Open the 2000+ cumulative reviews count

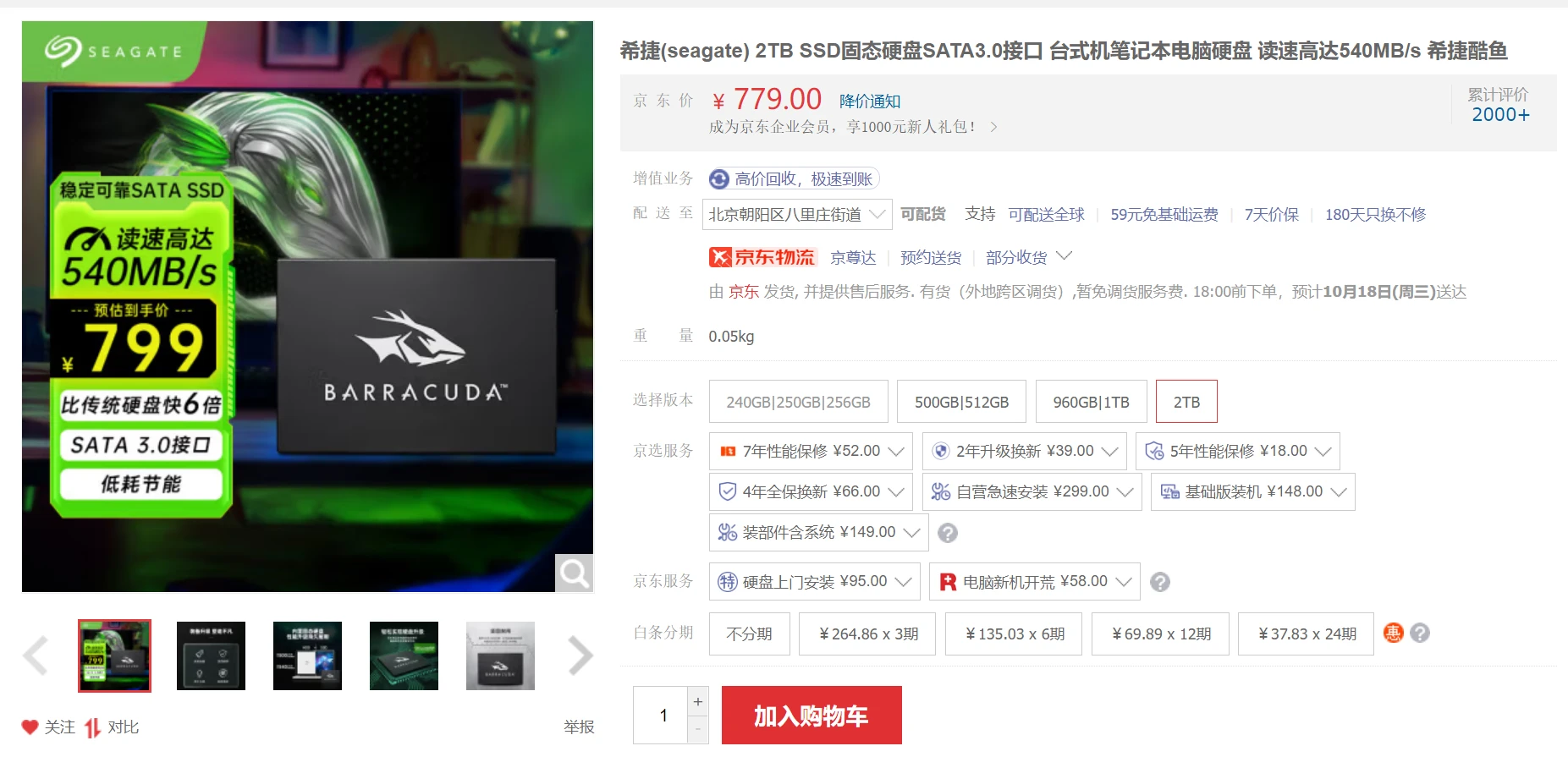[1500, 114]
